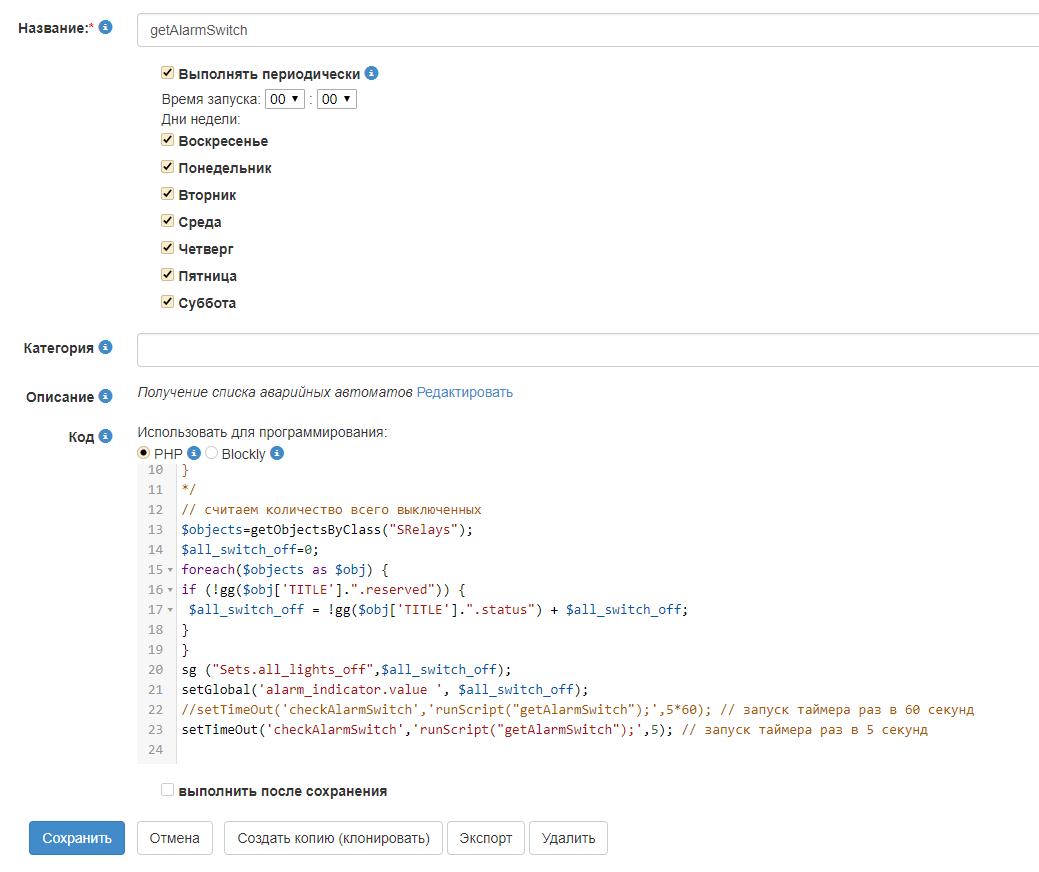Click the info icon after Blockly option
1039x872 pixels.
coord(277,453)
